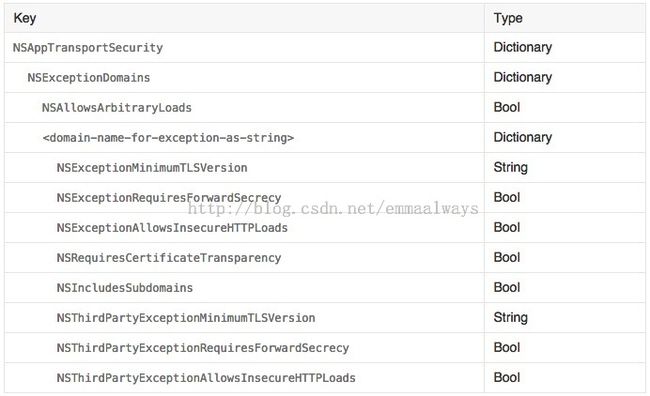The height and width of the screenshot is (396, 650).
Task: Select the domain-name-for-exception-as-string key
Action: pos(168,138)
